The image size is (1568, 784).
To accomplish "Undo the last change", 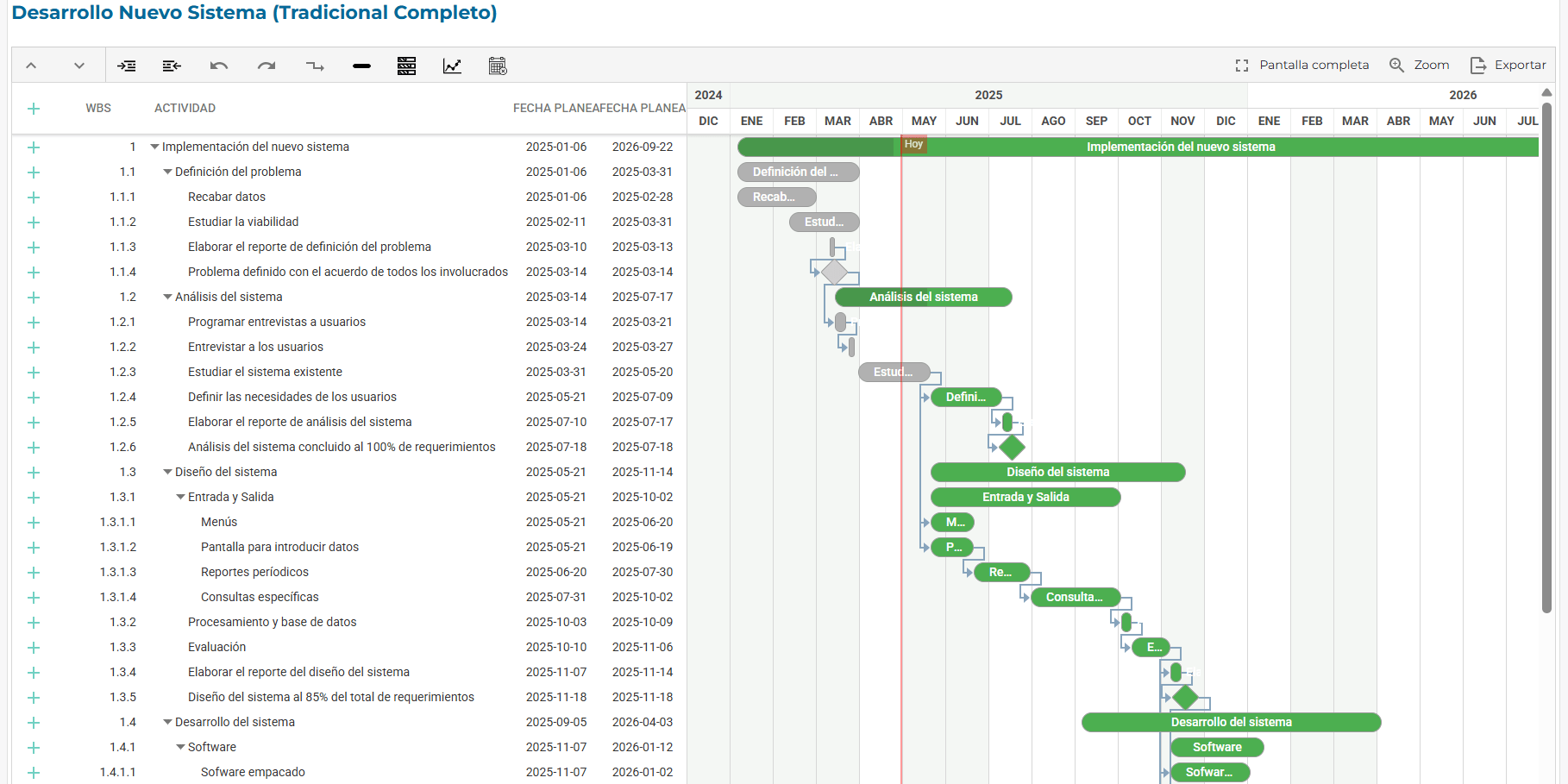I will (219, 66).
